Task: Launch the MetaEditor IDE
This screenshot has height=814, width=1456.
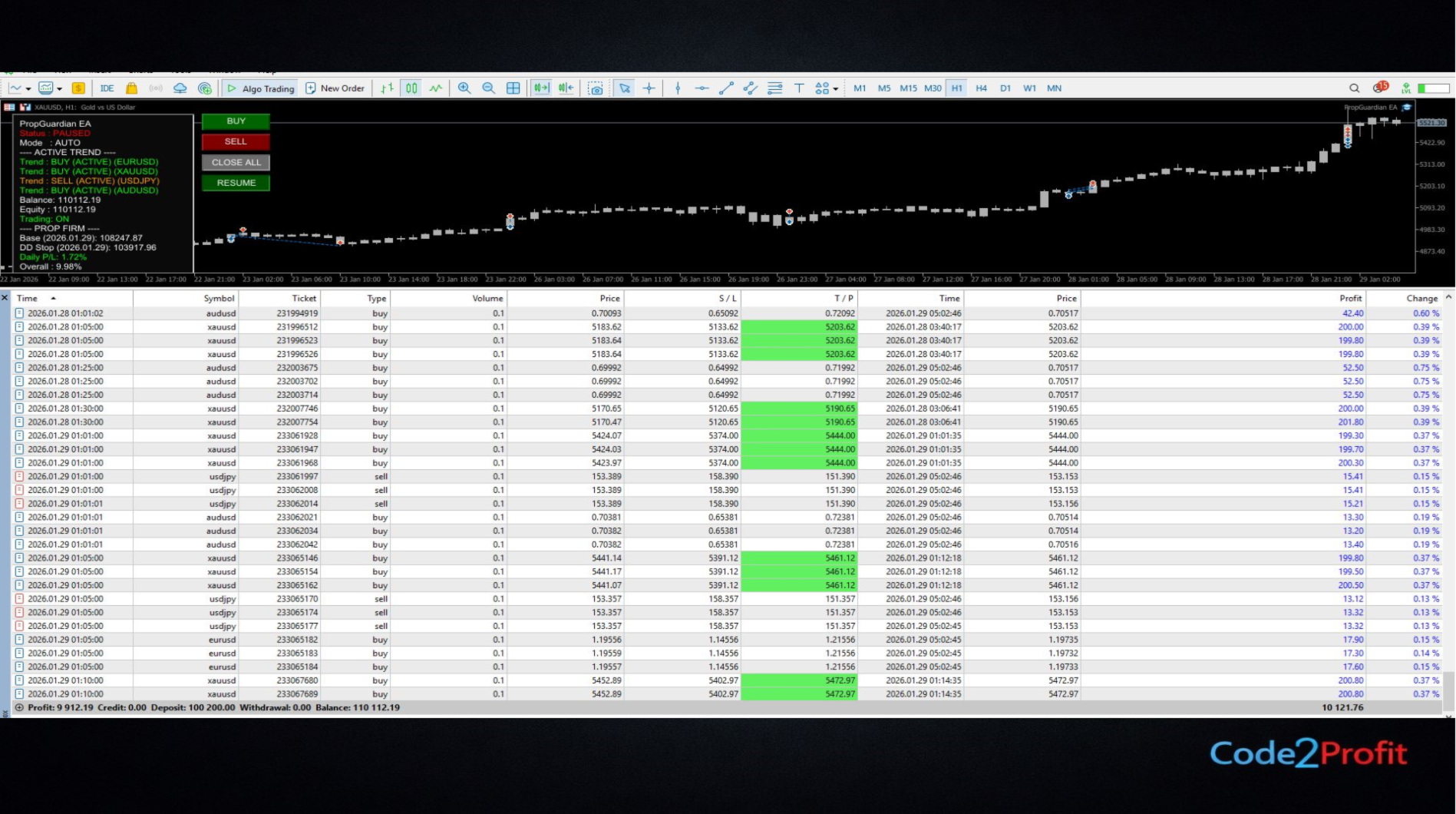Action: coord(107,88)
